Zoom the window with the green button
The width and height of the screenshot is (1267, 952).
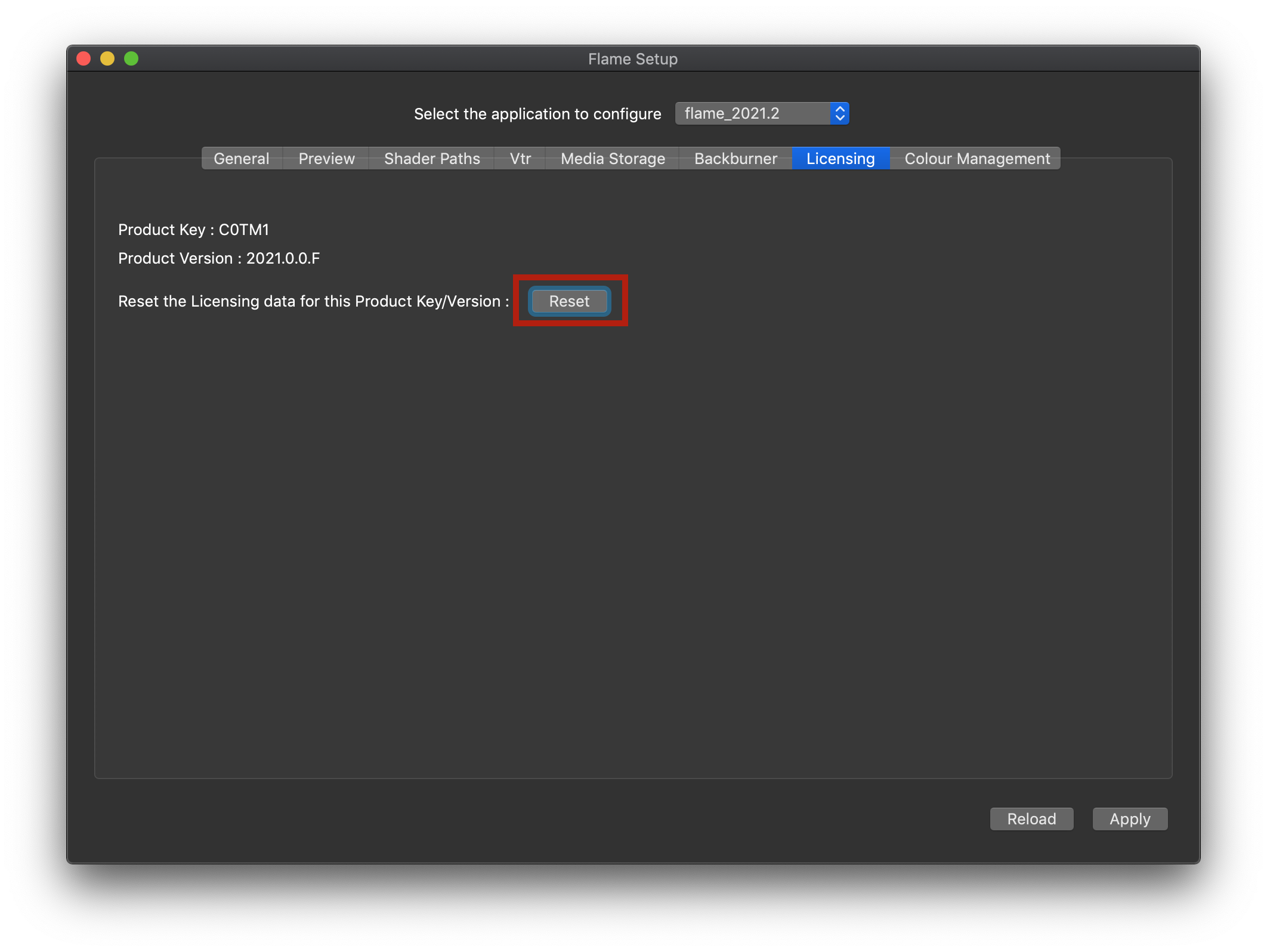(x=131, y=58)
